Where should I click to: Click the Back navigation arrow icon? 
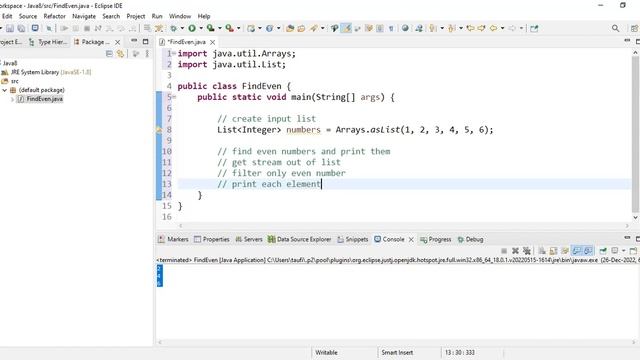(493, 28)
